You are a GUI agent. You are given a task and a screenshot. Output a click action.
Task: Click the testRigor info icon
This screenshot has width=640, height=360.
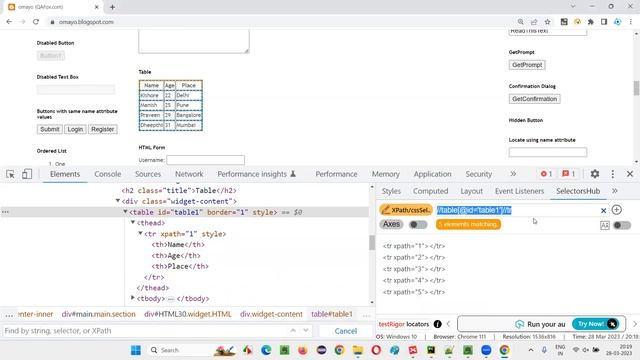coord(438,324)
